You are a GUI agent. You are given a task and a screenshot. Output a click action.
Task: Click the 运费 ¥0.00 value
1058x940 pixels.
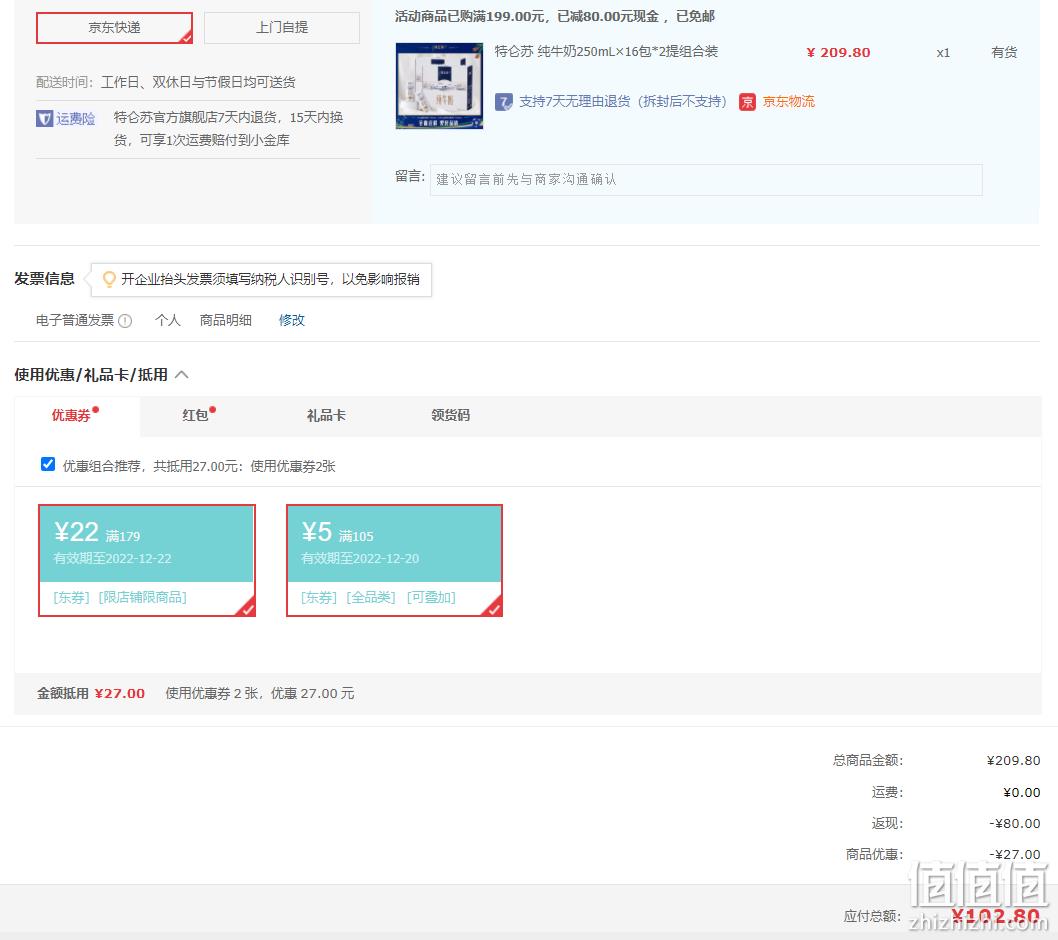tap(1022, 792)
